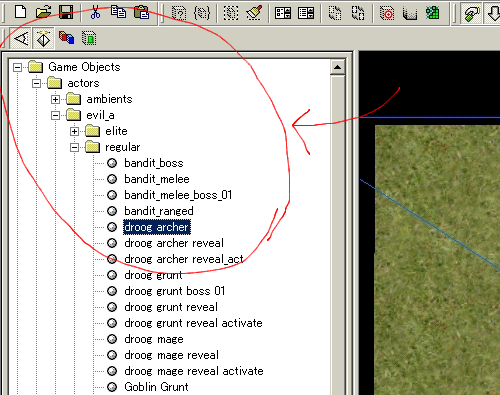
Task: Click the second dotted rotate-arrows icon
Action: coord(358,13)
